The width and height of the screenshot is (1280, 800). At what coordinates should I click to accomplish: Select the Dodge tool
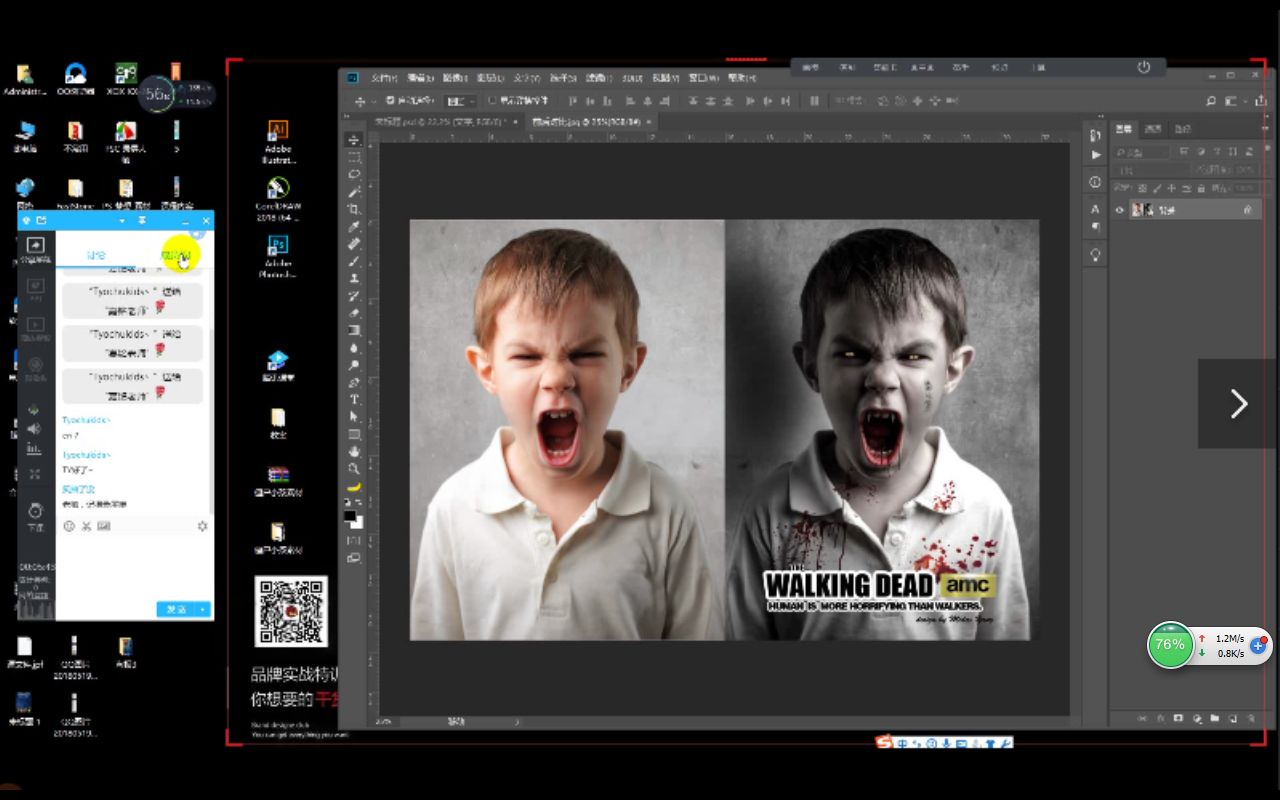coord(354,365)
